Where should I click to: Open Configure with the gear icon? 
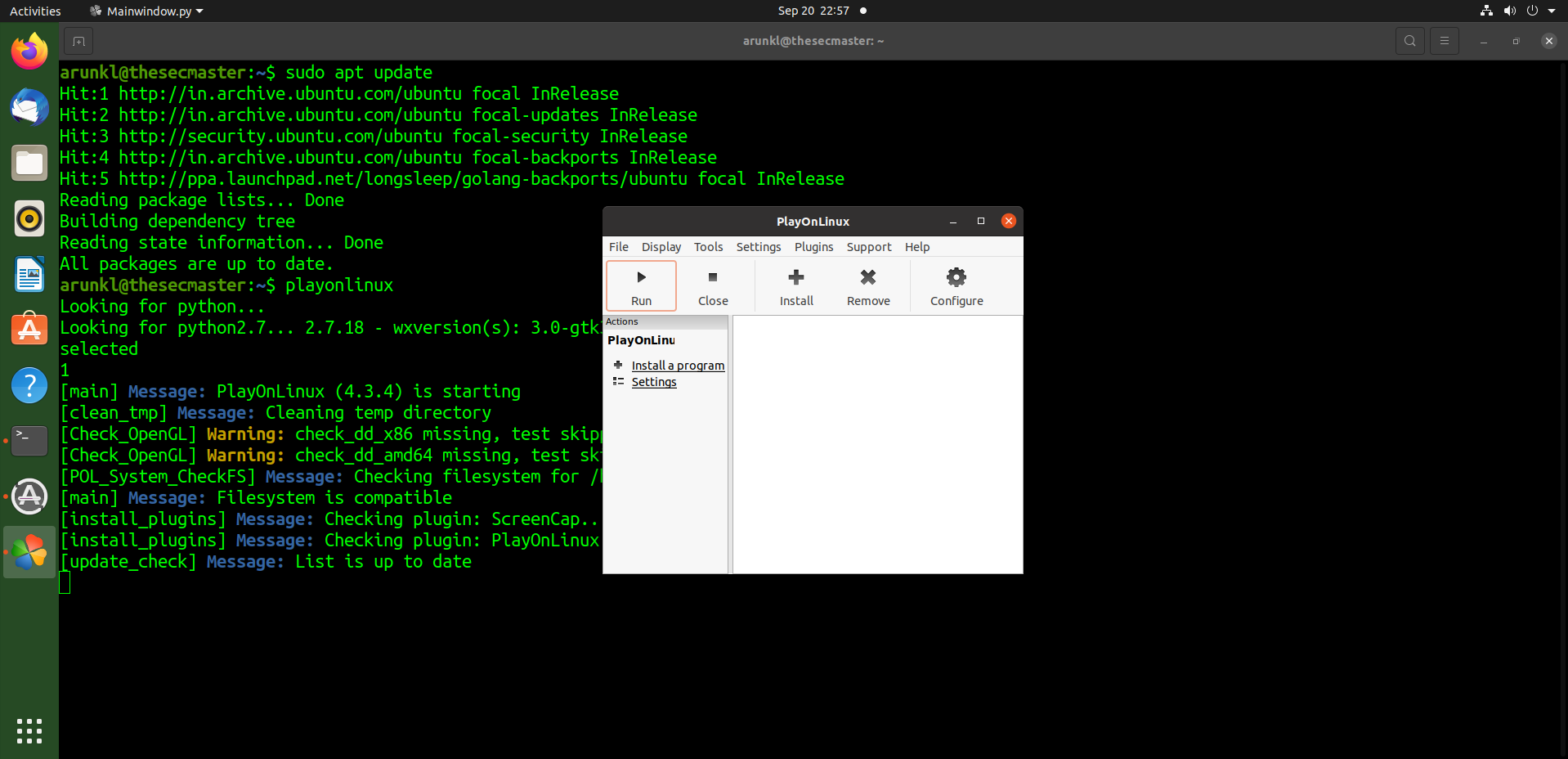[956, 285]
